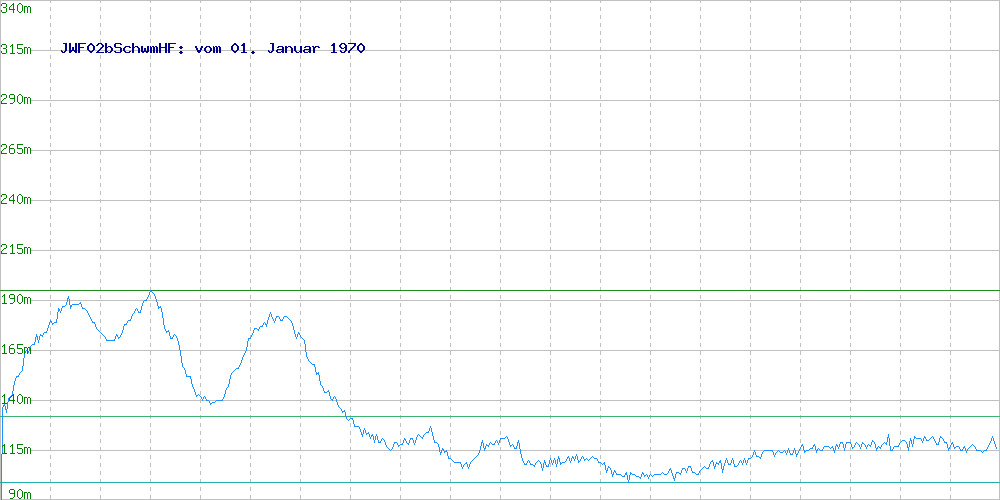The height and width of the screenshot is (500, 1000).
Task: Select the 290m y-axis label
Action: point(17,99)
